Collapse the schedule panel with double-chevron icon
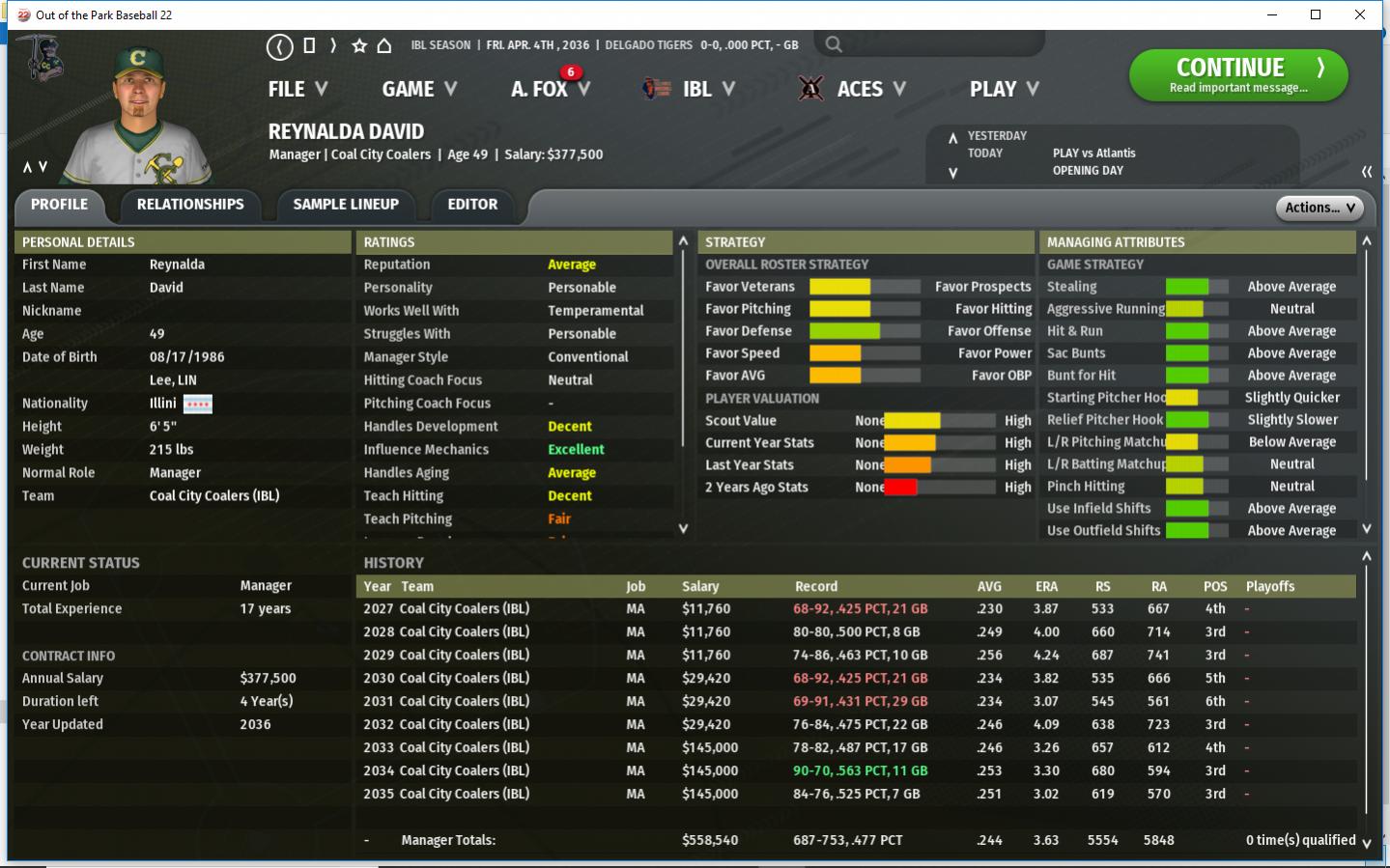Screen dimensions: 1390x868 click(x=1367, y=171)
